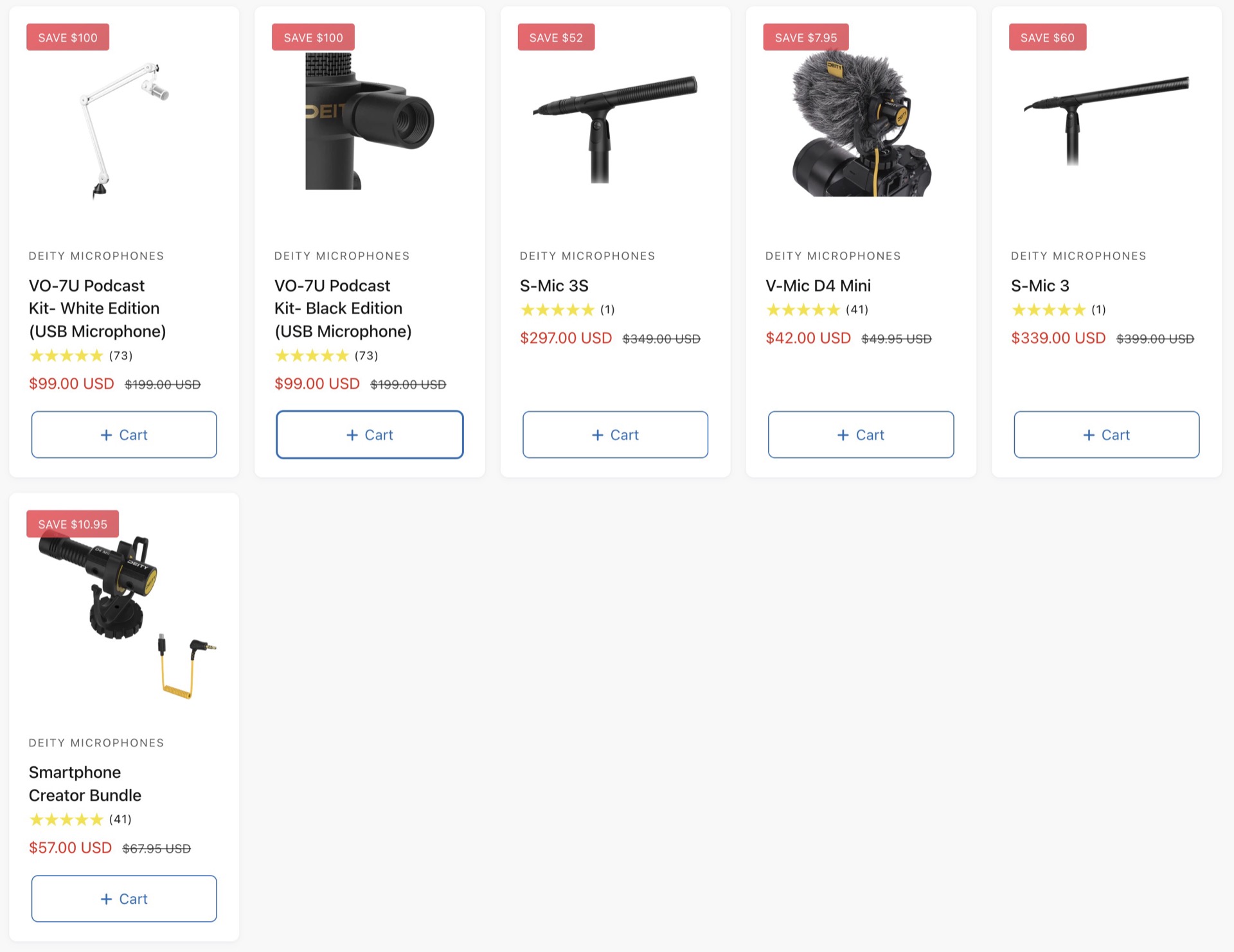
Task: Add V-Mic D4 Mini to cart
Action: coord(861,435)
